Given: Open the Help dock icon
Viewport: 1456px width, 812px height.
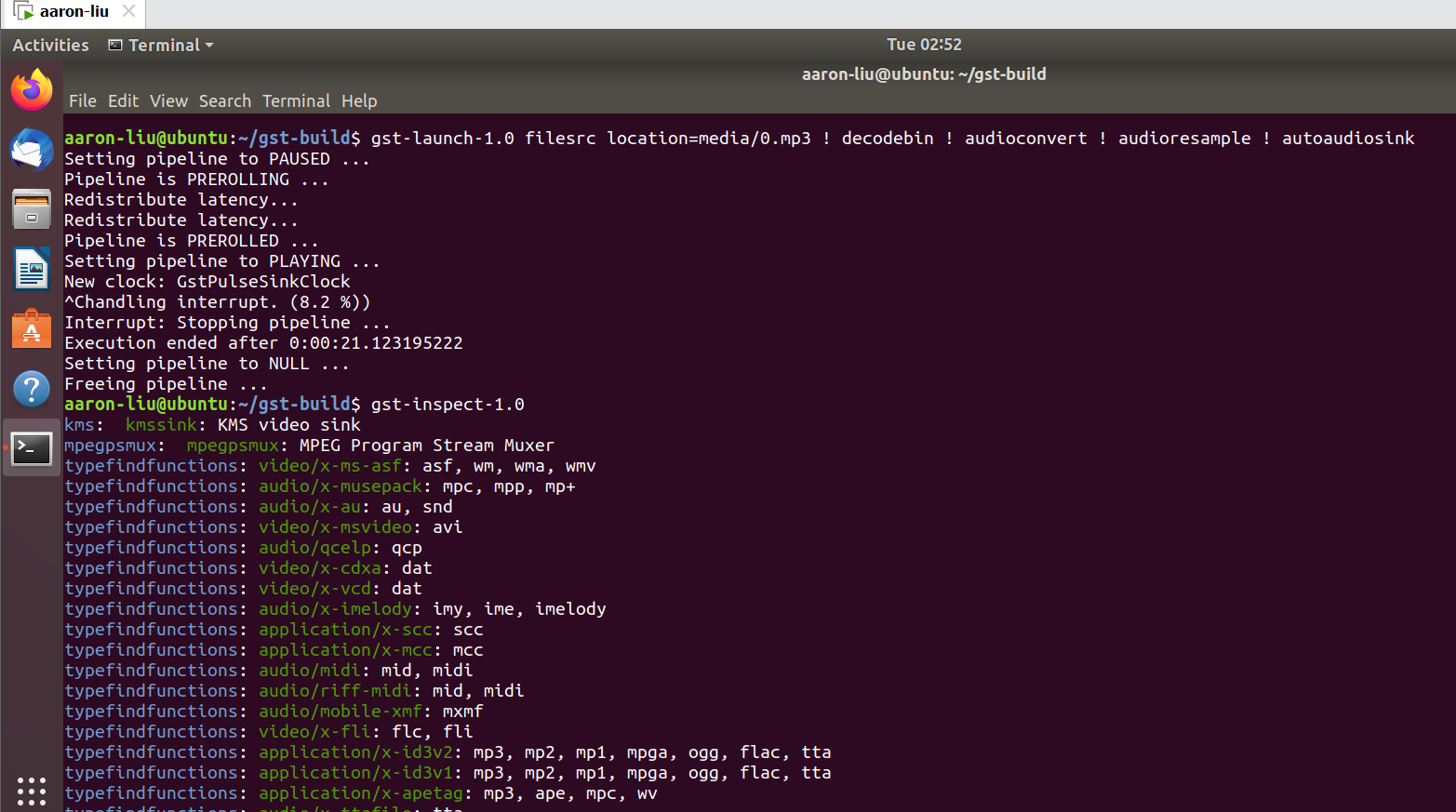Looking at the screenshot, I should (32, 389).
